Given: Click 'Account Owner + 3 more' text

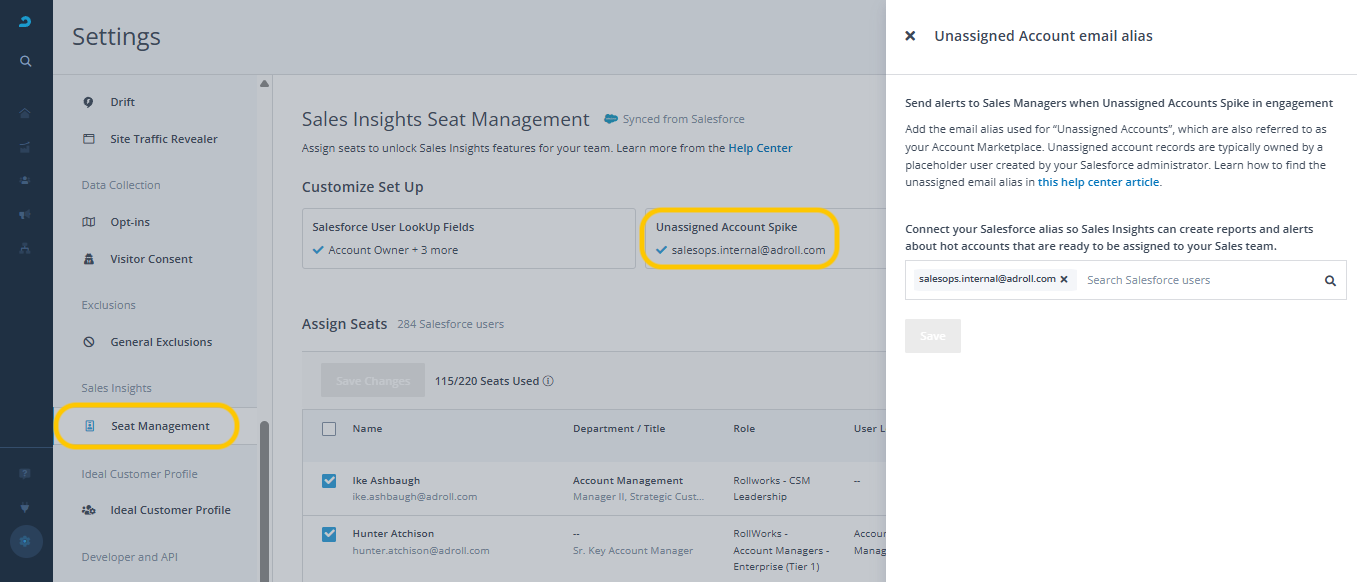Looking at the screenshot, I should pyautogui.click(x=393, y=250).
